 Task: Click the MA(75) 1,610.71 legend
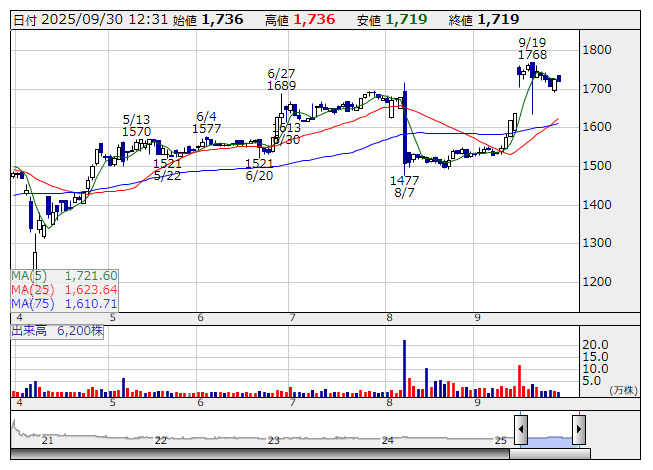(x=64, y=303)
